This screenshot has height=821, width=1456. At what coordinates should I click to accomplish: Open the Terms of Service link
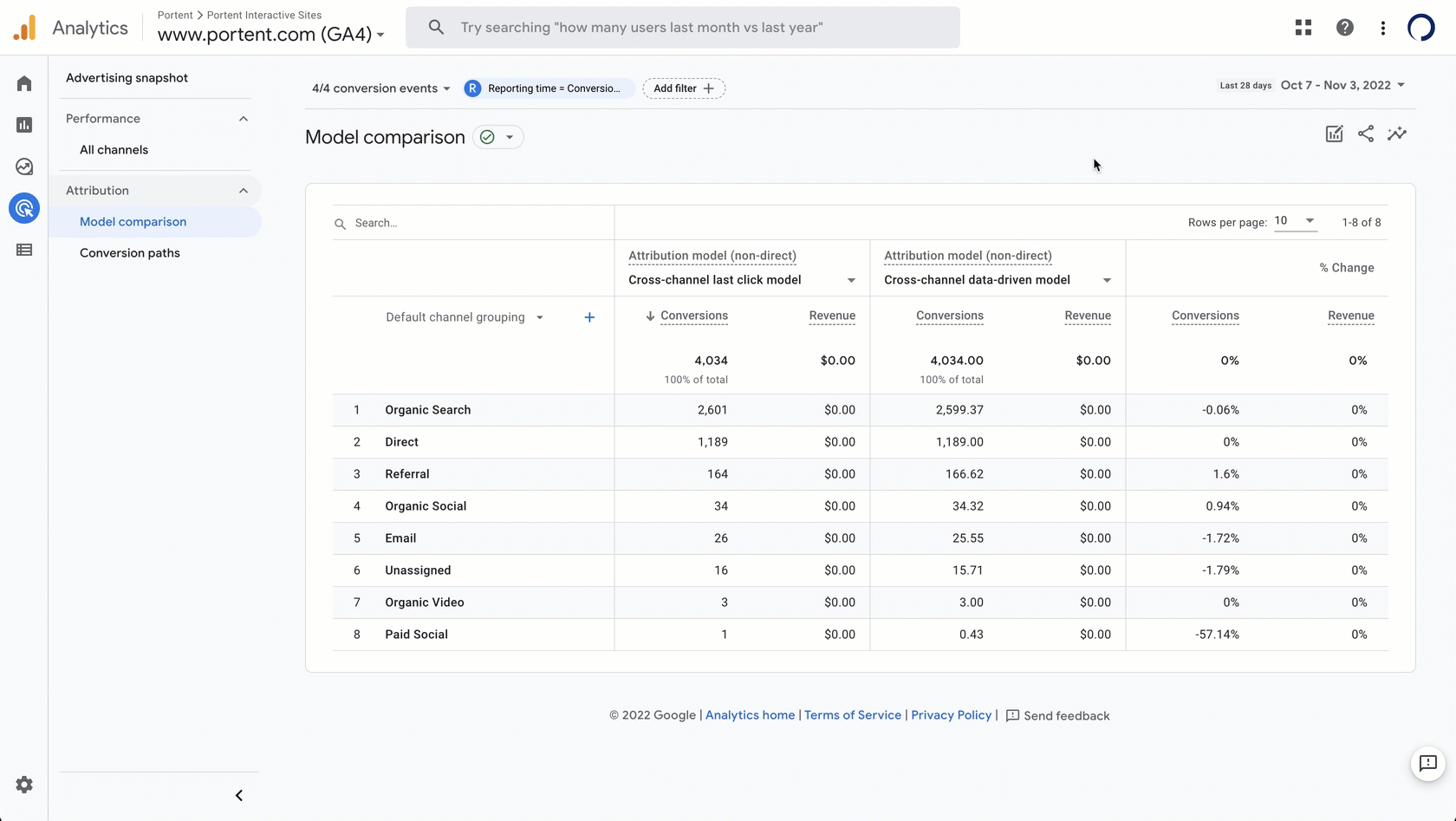(x=853, y=715)
